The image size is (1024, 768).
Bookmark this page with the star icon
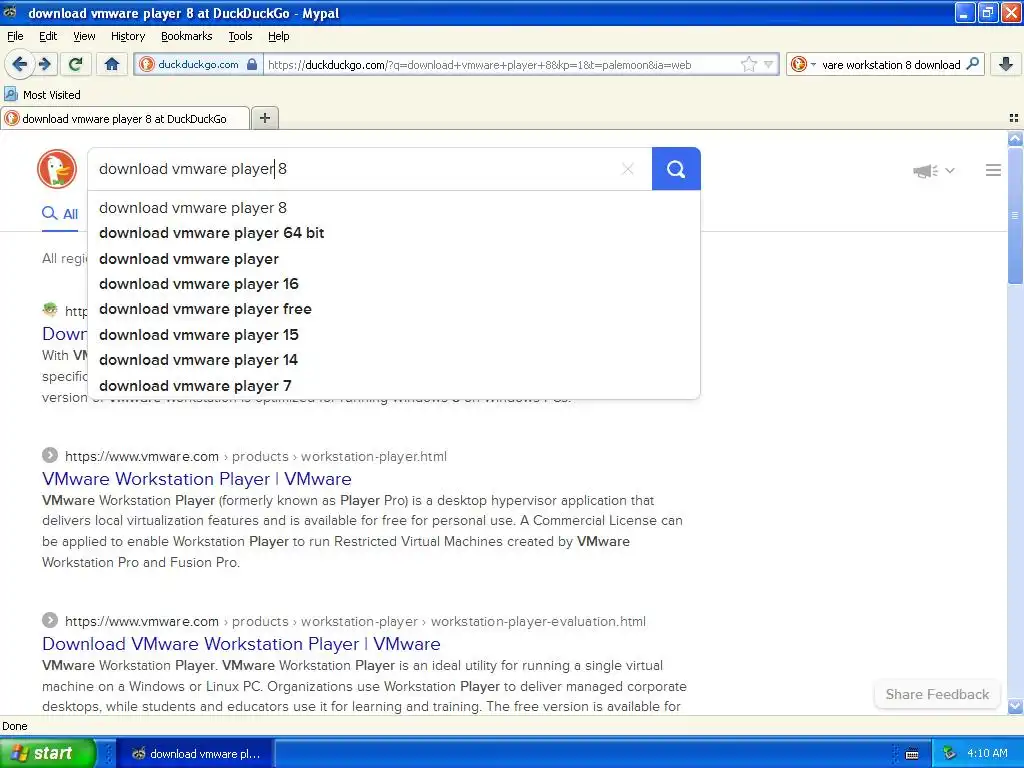click(x=748, y=64)
